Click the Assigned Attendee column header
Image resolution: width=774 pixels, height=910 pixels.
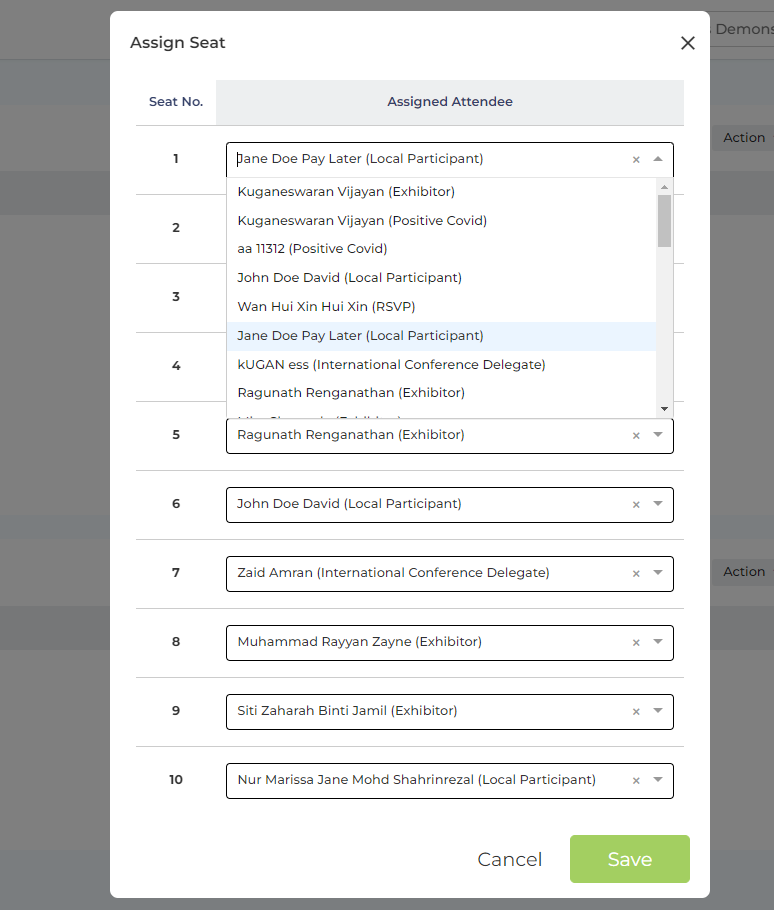450,102
